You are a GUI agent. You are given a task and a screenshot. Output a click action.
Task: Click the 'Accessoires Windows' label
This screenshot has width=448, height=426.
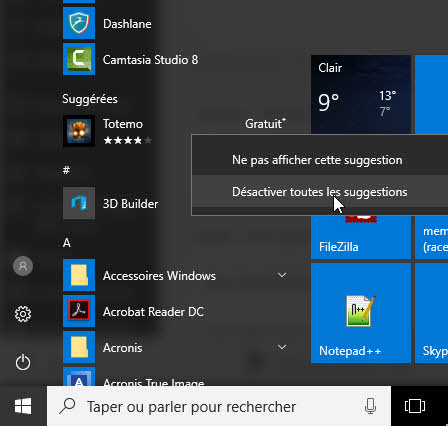159,276
